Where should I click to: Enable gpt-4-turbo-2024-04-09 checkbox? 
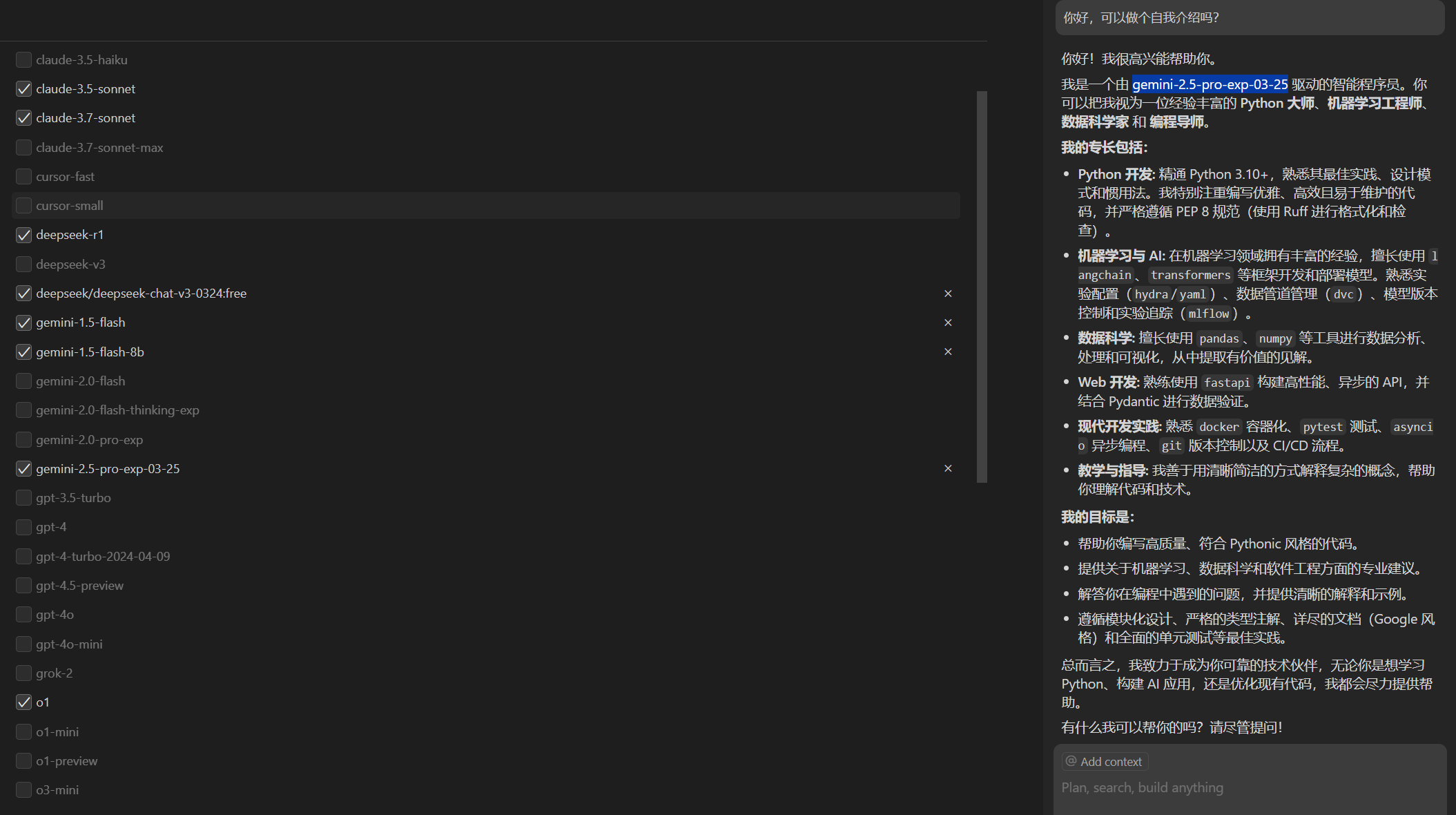(x=23, y=556)
